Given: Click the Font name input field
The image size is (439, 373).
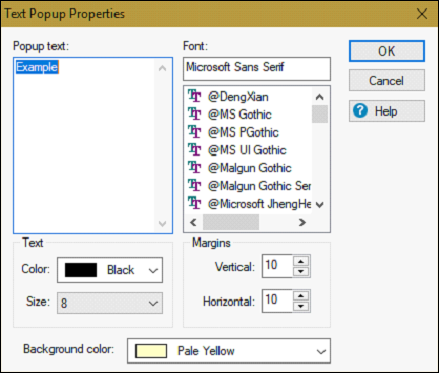Looking at the screenshot, I should (257, 69).
